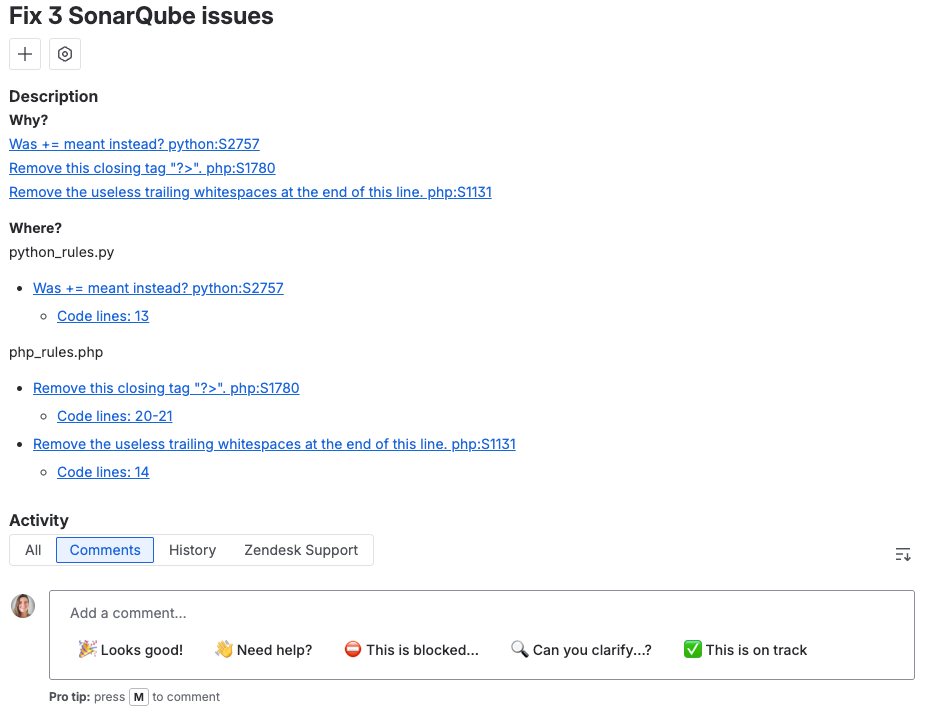Use the green check This is on track reply
Image resolution: width=932 pixels, height=716 pixels.
coord(744,649)
